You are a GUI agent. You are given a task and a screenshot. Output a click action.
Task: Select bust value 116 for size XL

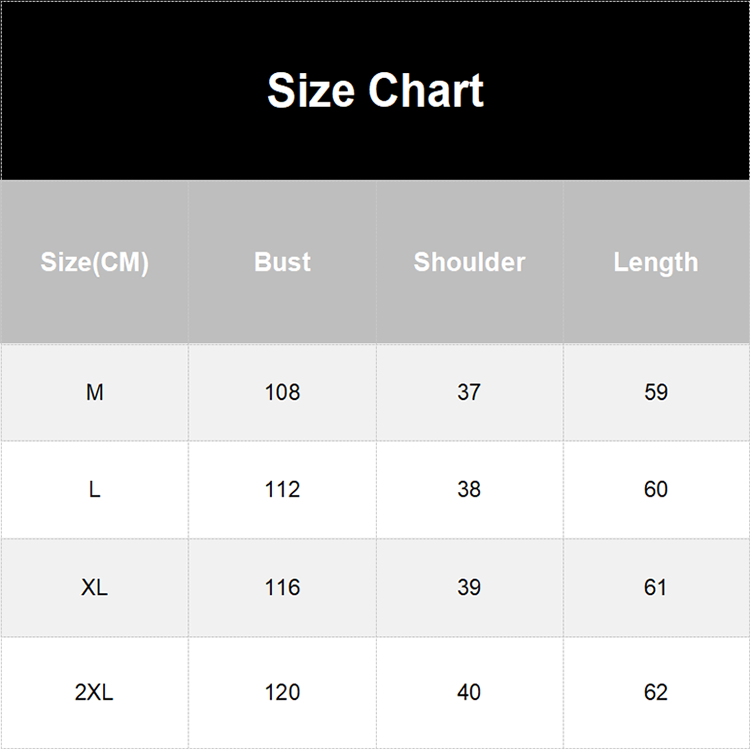coord(282,587)
